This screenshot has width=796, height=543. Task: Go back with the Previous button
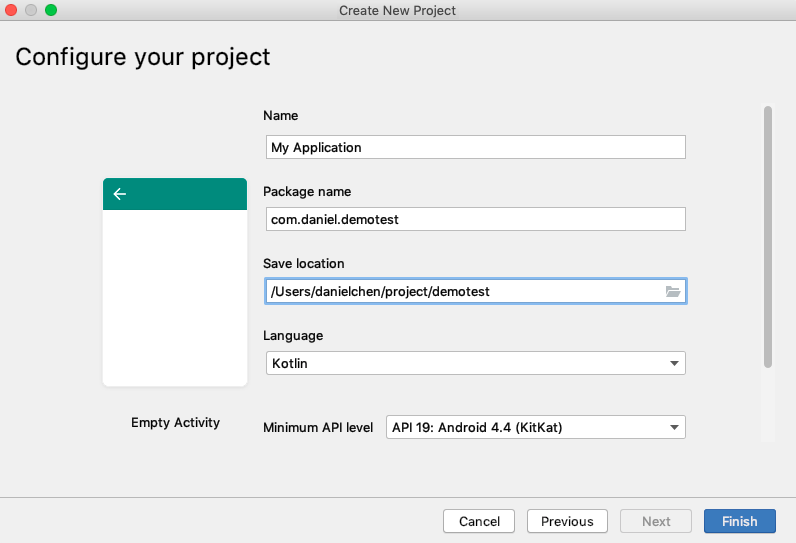(x=567, y=521)
